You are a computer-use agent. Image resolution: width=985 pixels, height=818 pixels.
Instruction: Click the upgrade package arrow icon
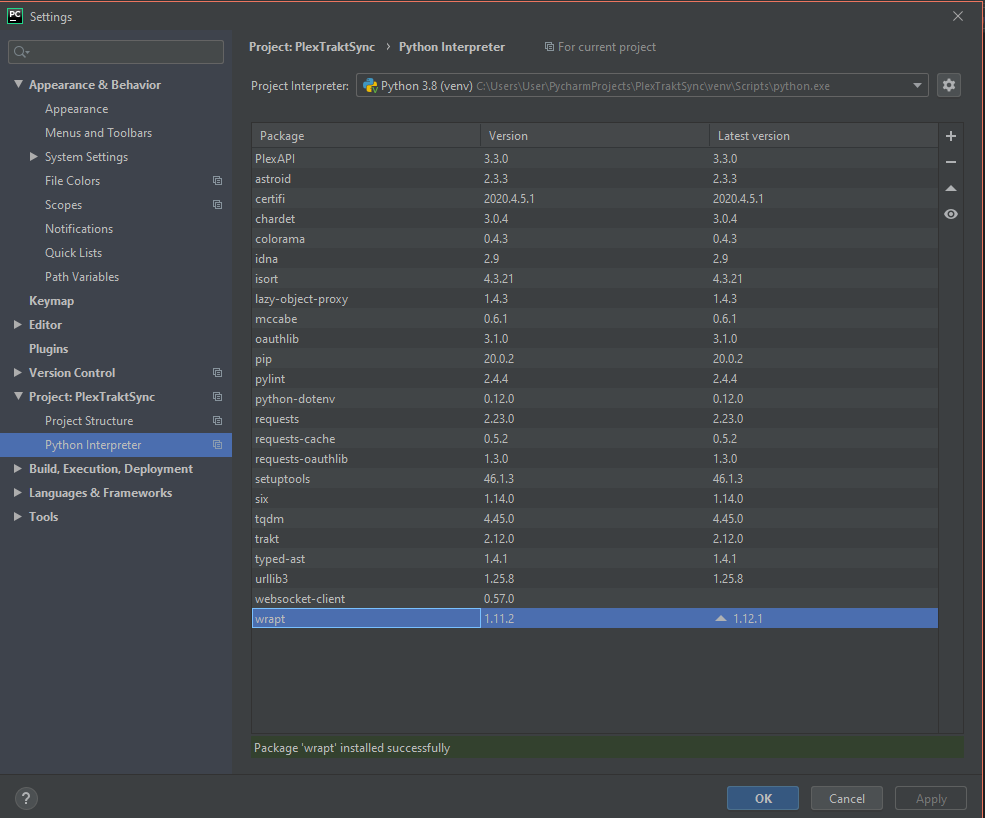click(950, 188)
